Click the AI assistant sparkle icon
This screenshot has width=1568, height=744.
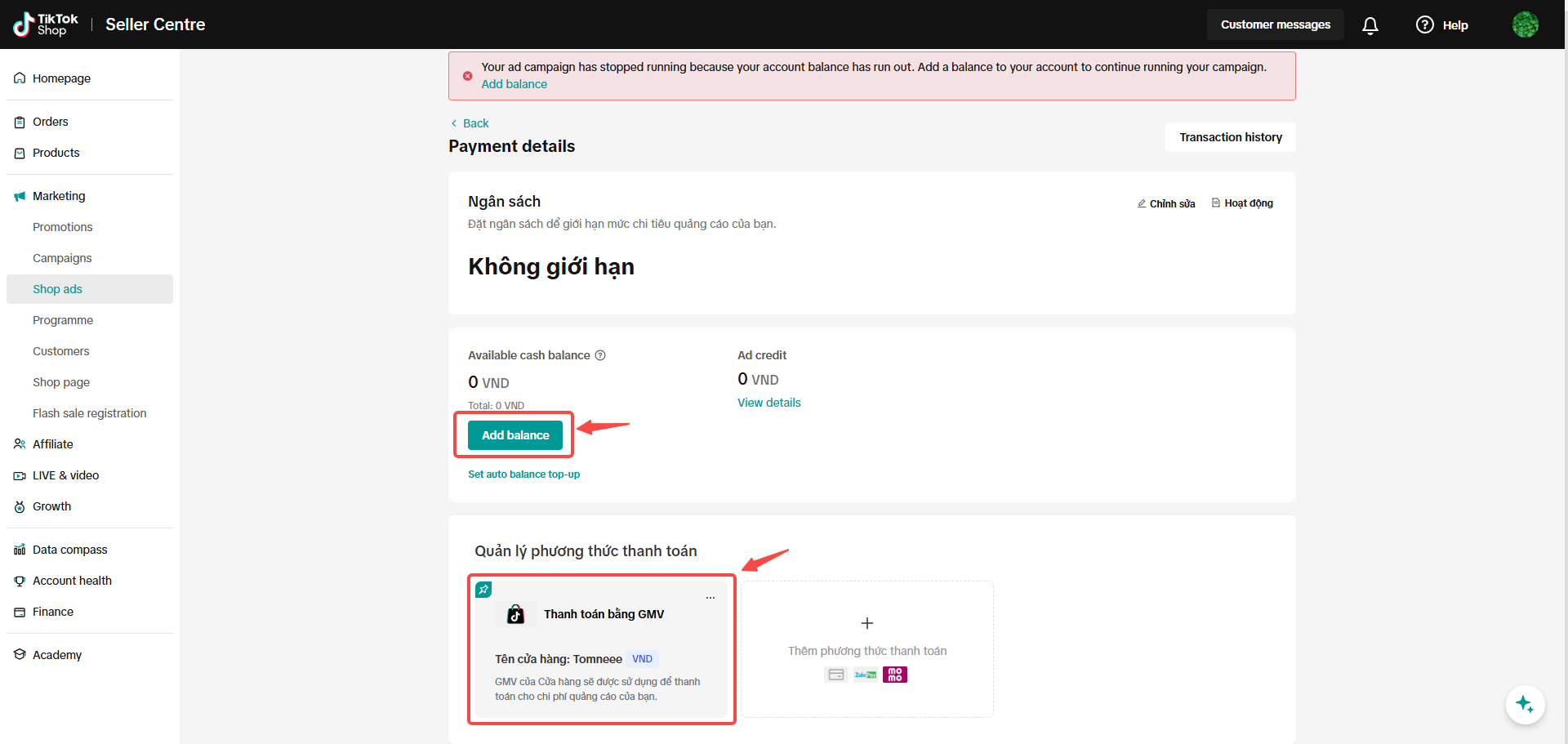coord(1525,704)
